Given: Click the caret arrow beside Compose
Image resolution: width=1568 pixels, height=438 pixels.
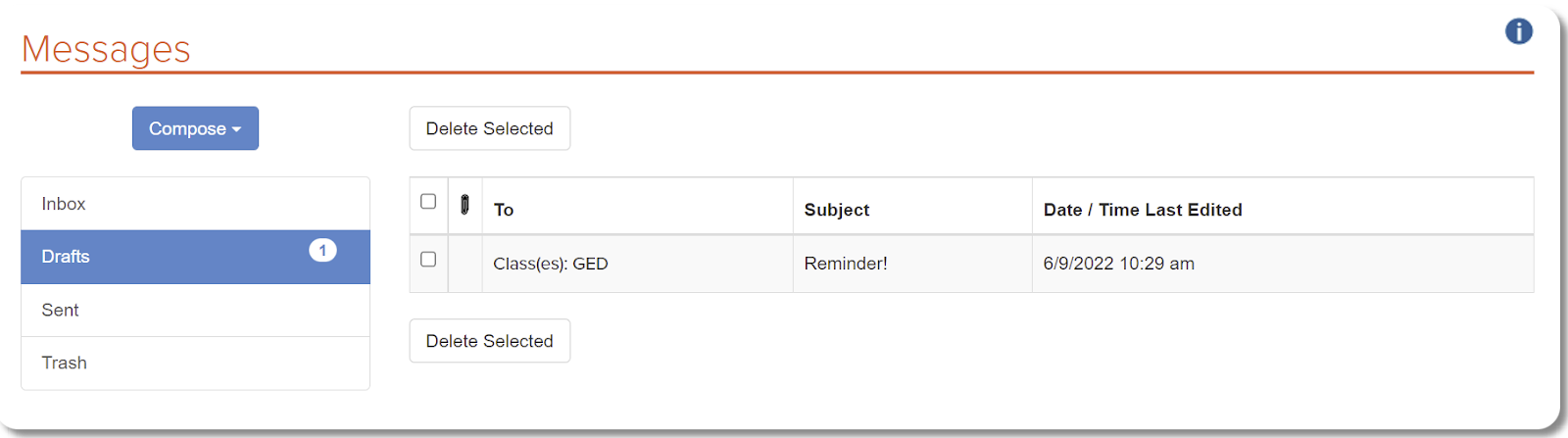Looking at the screenshot, I should coord(236,129).
